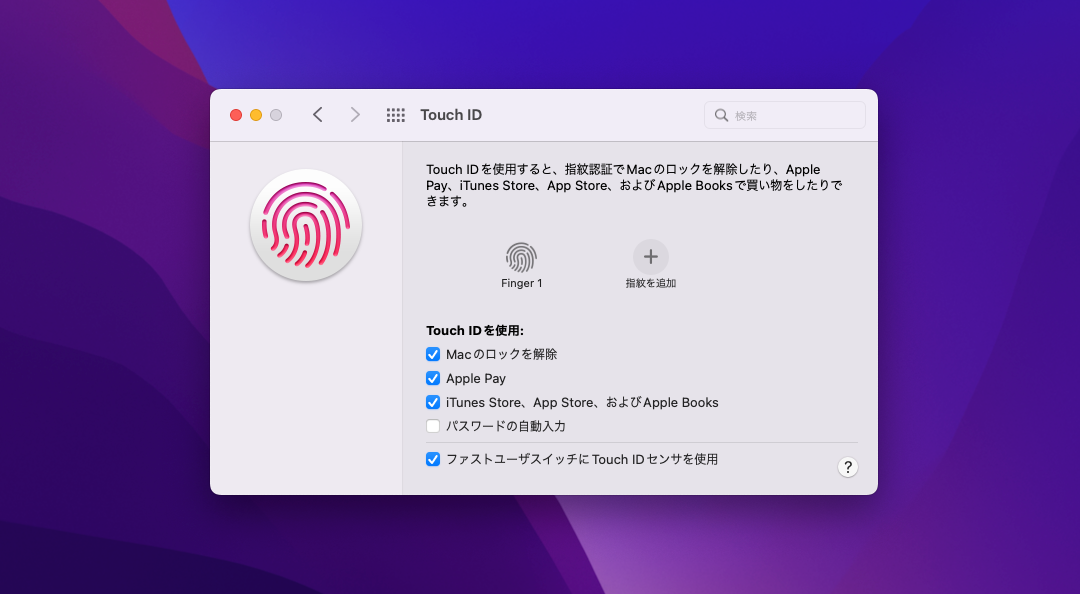Screen dimensions: 1080x594
Task: Select the Finger 1 fingerprint icon
Action: tap(521, 258)
